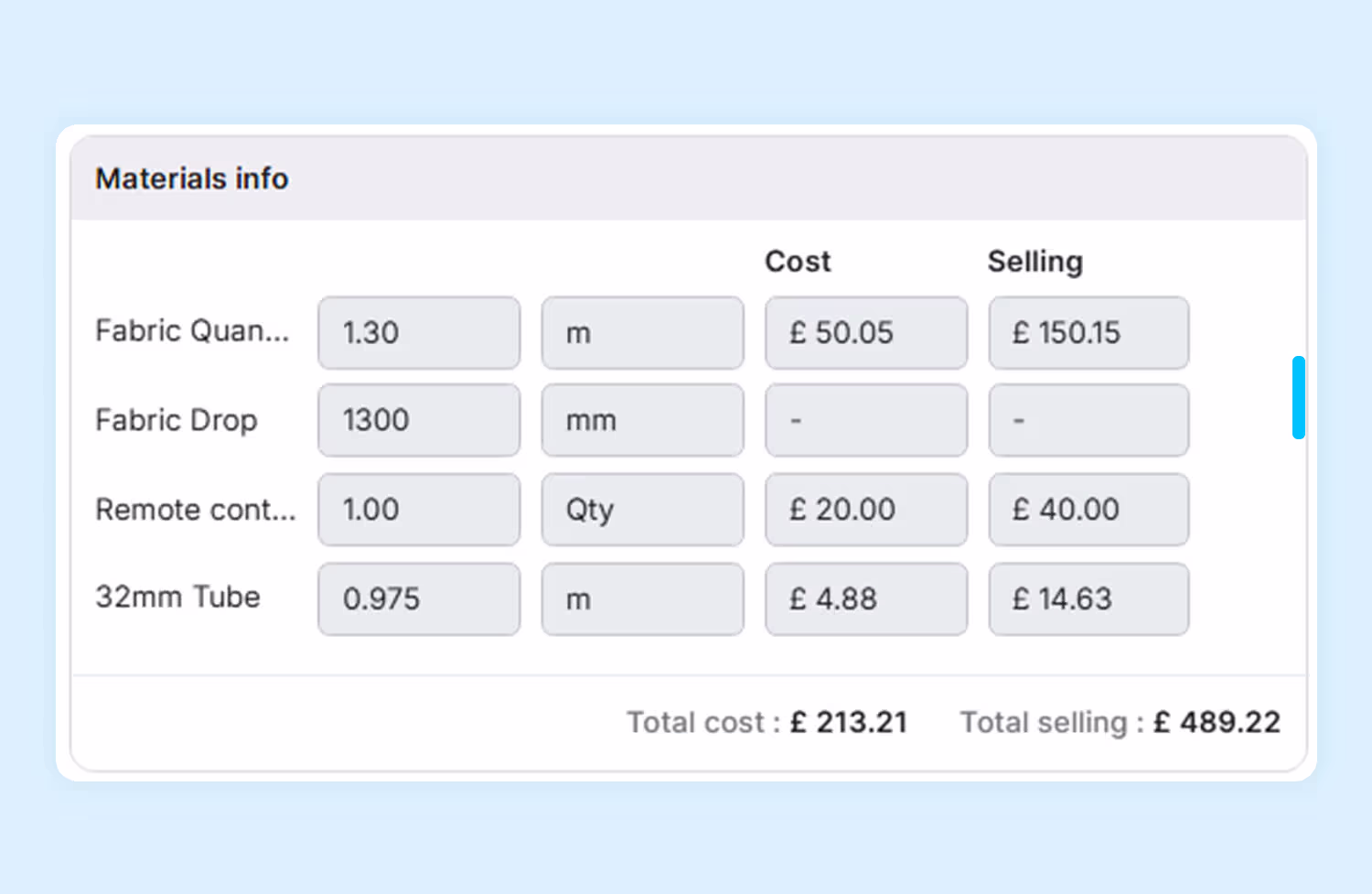Image resolution: width=1372 pixels, height=894 pixels.
Task: Click the Fabric Drop value field 1300
Action: pyautogui.click(x=419, y=420)
